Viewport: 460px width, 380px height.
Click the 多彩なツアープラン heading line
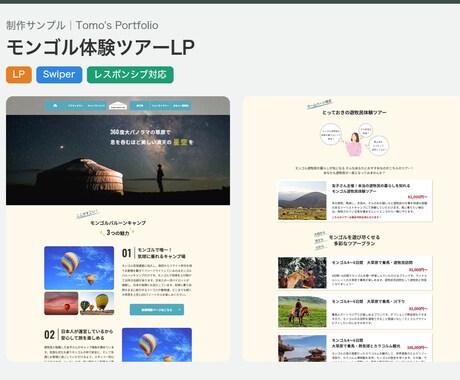355,244
